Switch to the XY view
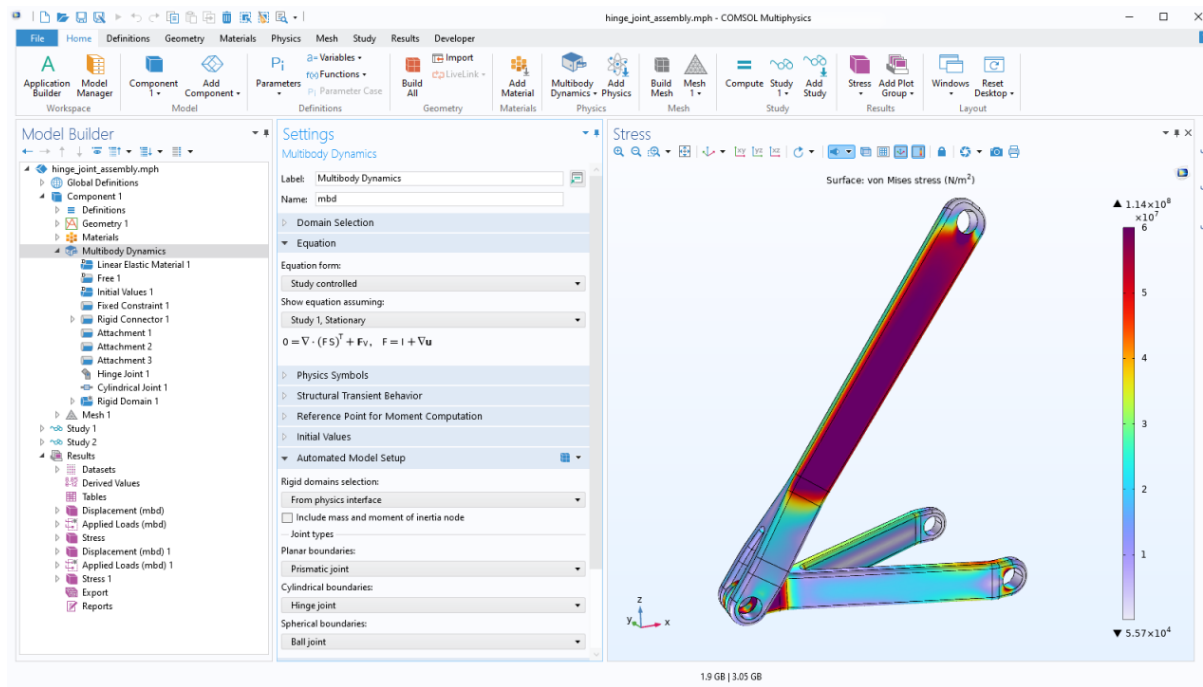 [740, 152]
